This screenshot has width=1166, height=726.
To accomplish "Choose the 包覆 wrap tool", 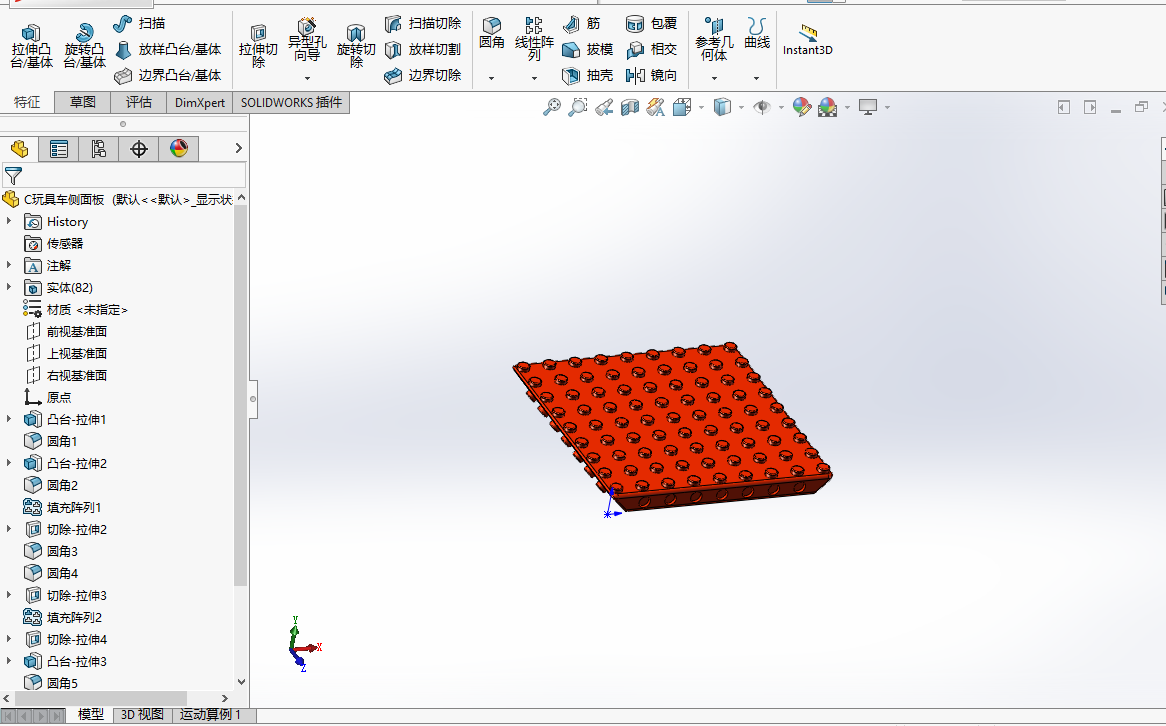I will click(651, 24).
